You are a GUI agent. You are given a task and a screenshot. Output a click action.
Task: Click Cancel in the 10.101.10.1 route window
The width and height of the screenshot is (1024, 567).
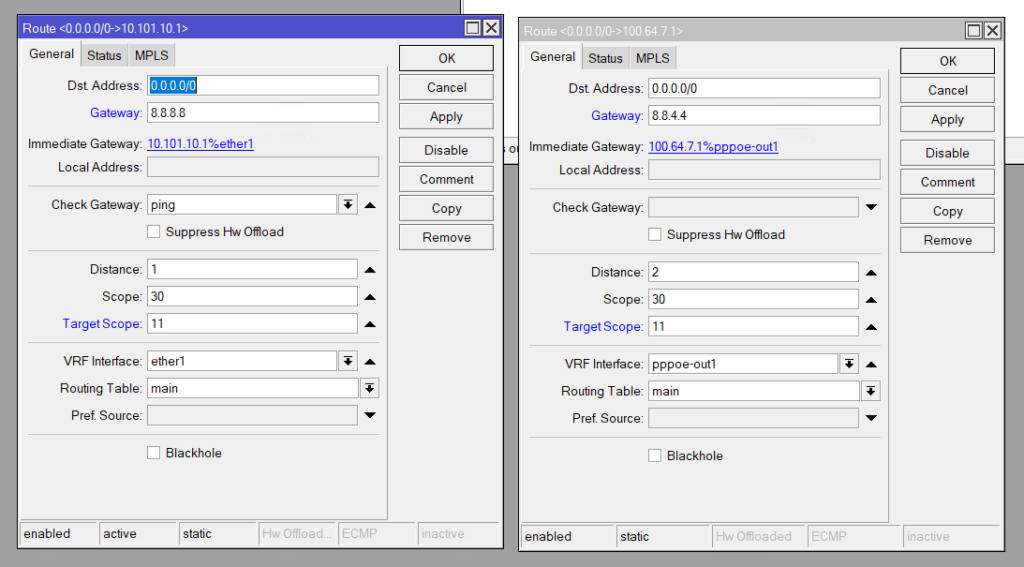(446, 88)
